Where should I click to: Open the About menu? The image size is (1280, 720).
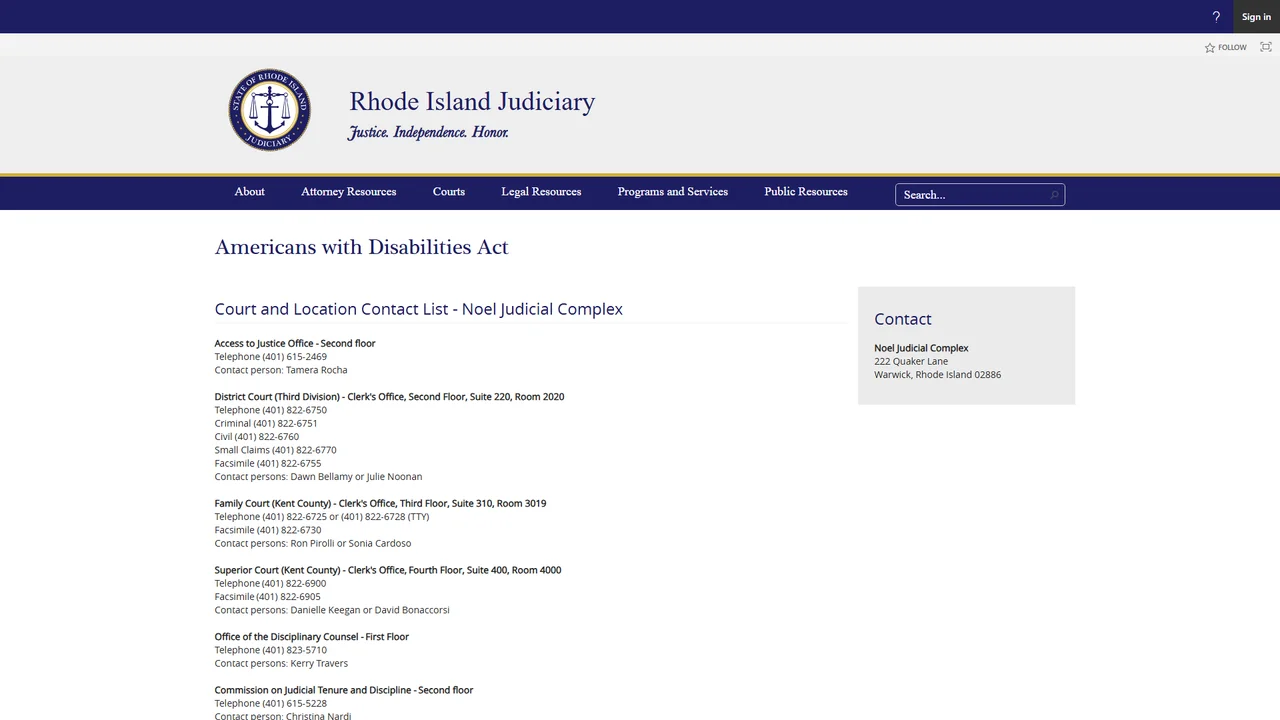[x=250, y=192]
